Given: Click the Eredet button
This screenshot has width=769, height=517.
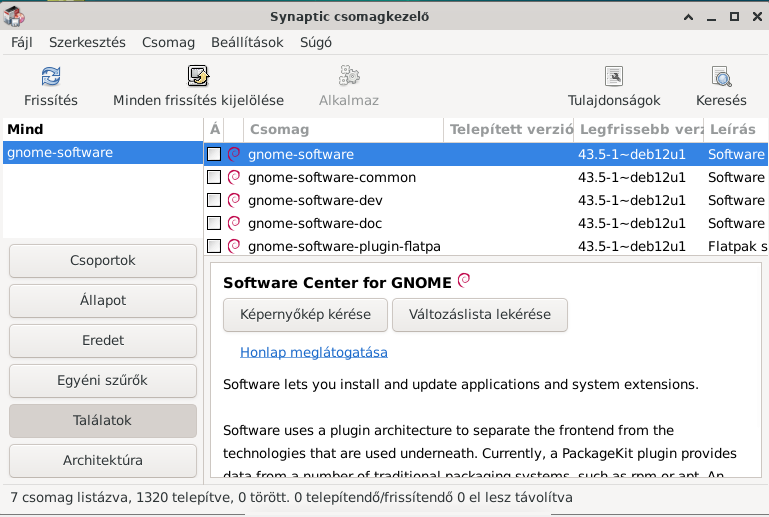Looking at the screenshot, I should pyautogui.click(x=103, y=340).
